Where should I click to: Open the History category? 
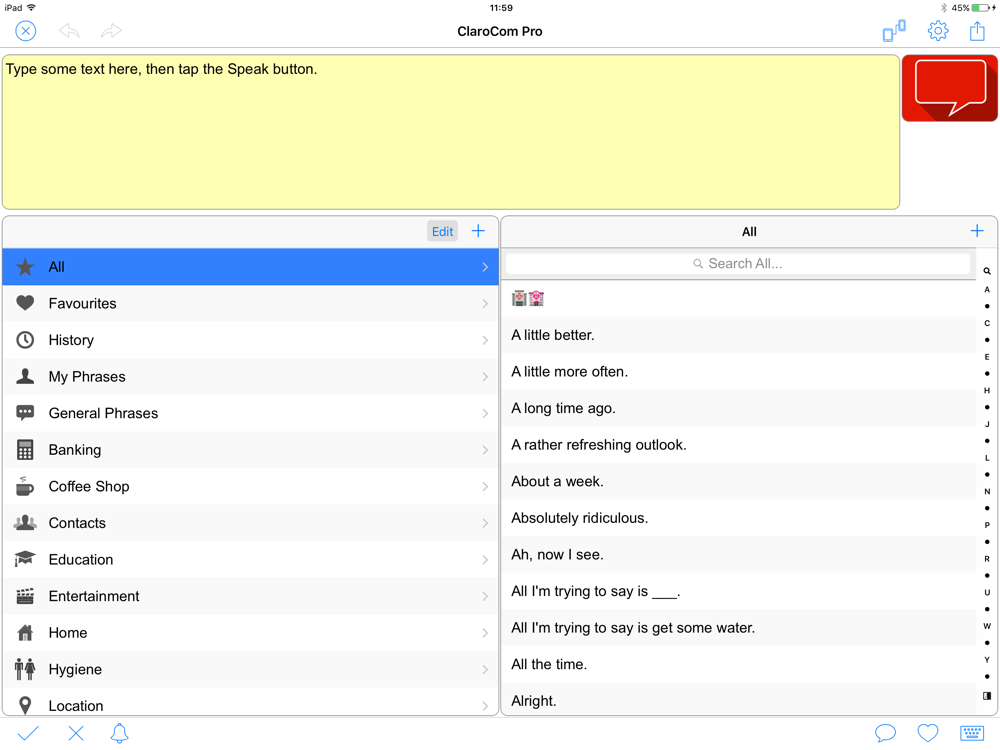click(250, 340)
